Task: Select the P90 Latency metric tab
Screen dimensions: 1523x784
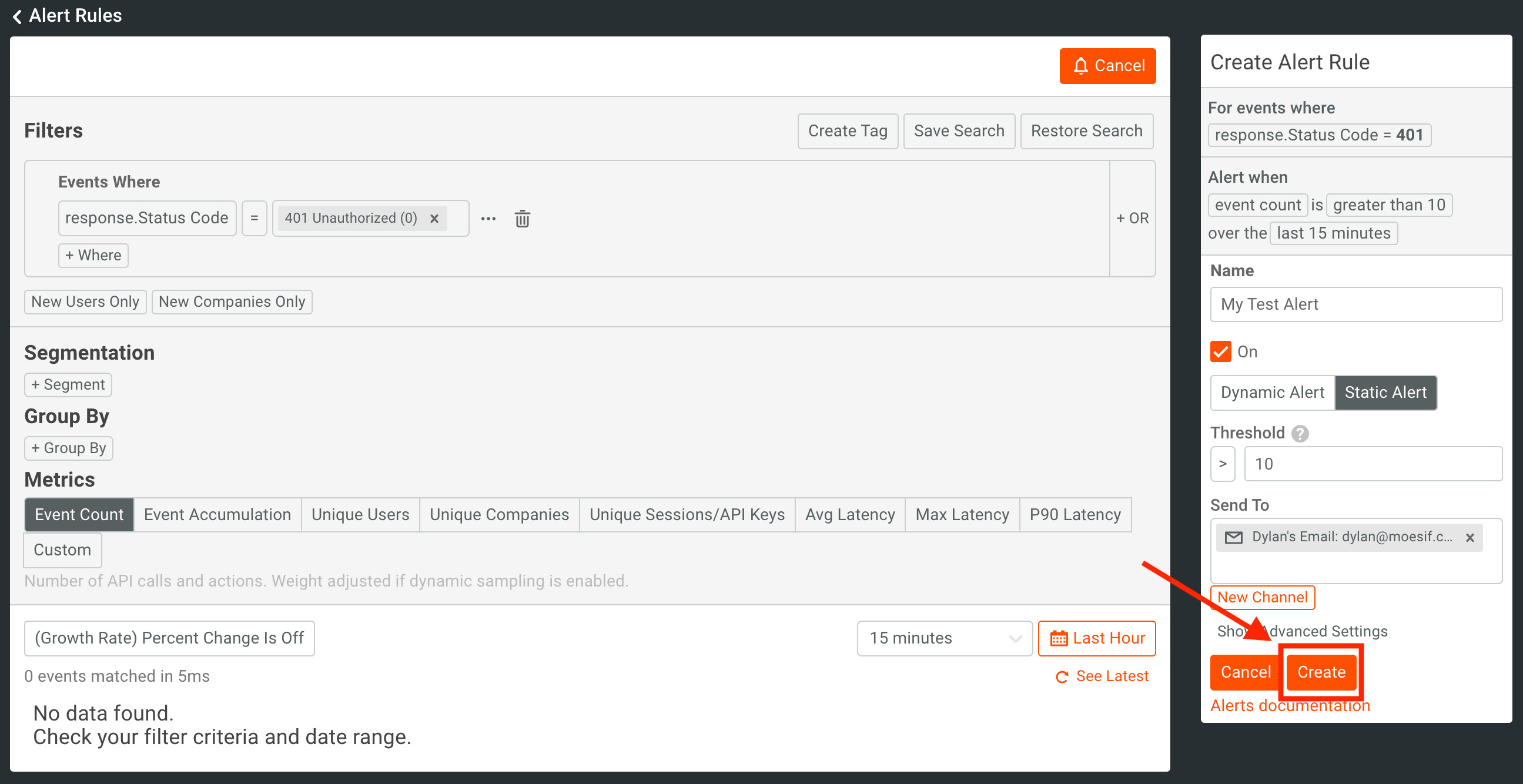Action: [x=1075, y=514]
